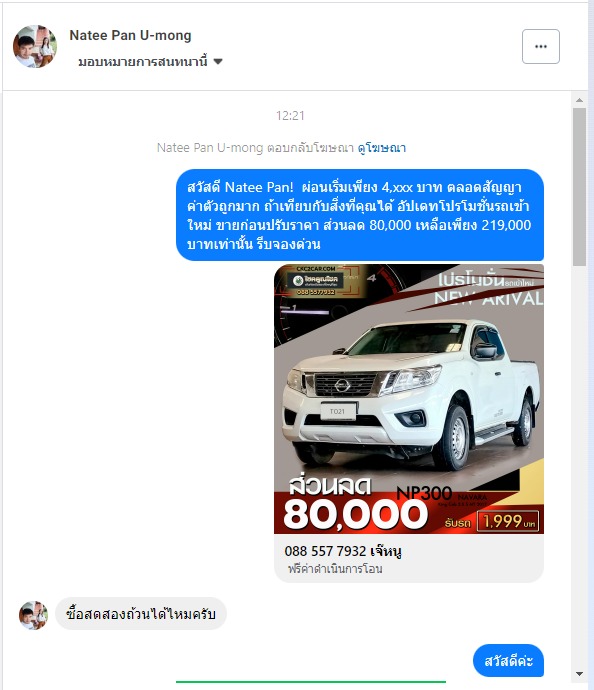Click the caret arrow beside มอบหมายการสนทนานี้
This screenshot has width=594, height=690.
pyautogui.click(x=218, y=61)
